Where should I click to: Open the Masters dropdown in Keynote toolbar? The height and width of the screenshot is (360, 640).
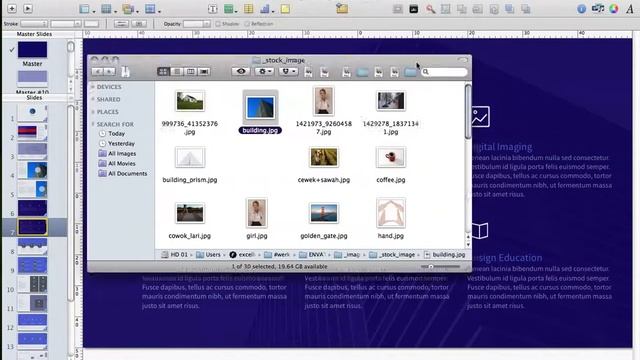152,9
